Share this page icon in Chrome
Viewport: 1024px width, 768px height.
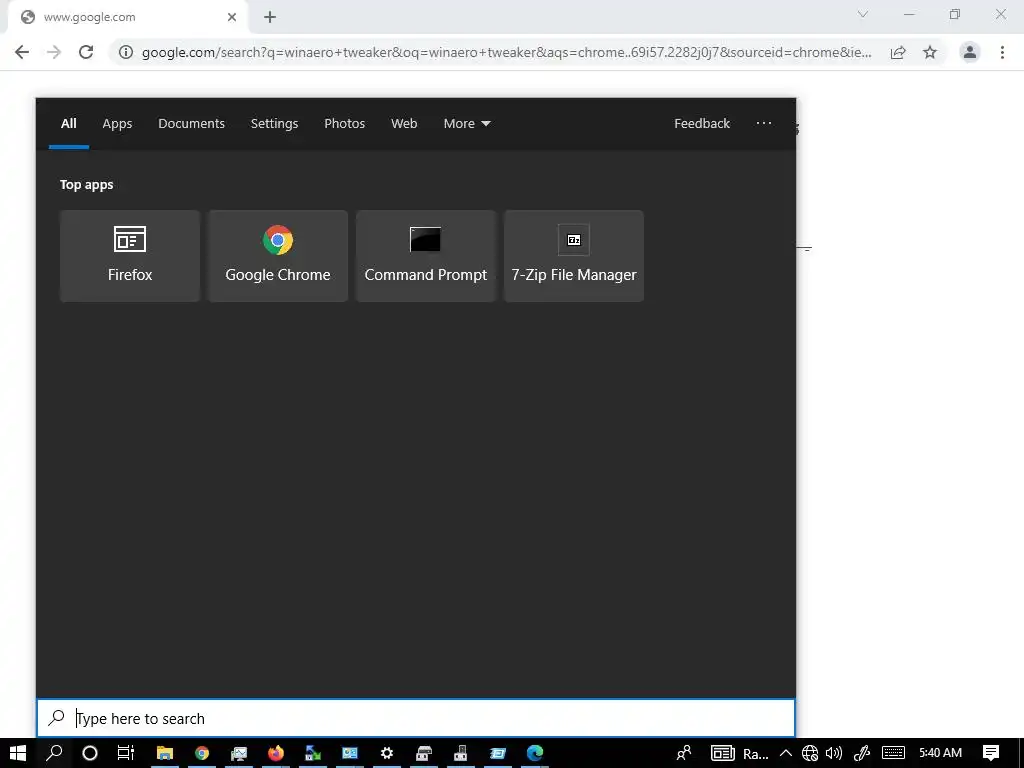898,52
